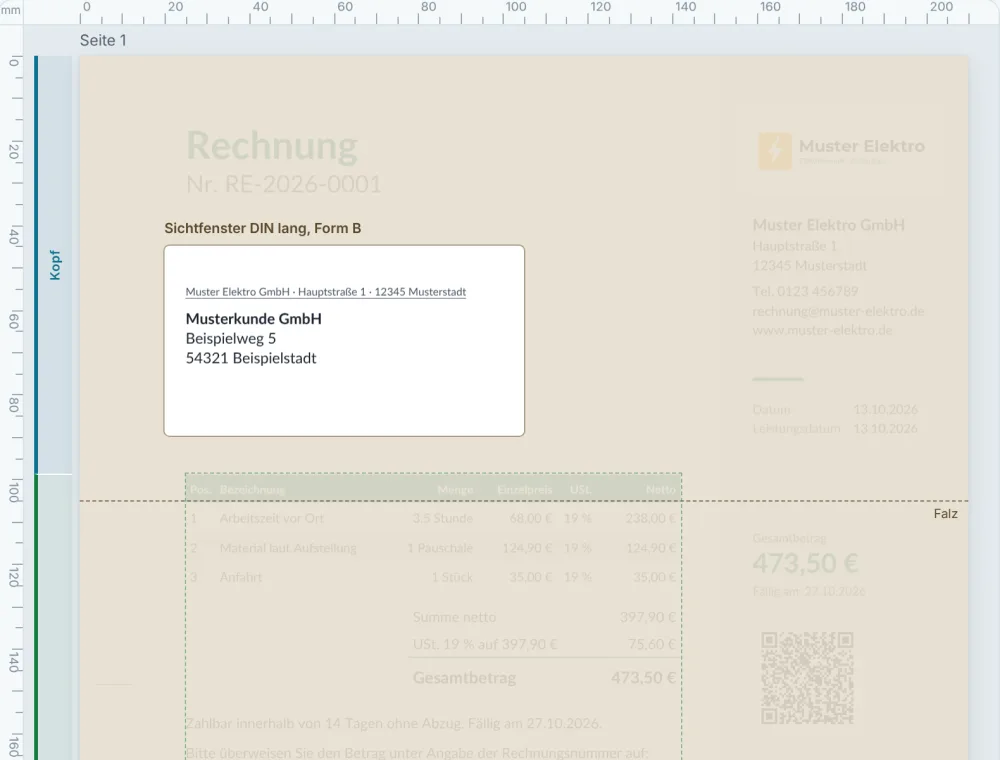The width and height of the screenshot is (1000, 760).
Task: Click the net amount 238,00 €
Action: (x=651, y=518)
